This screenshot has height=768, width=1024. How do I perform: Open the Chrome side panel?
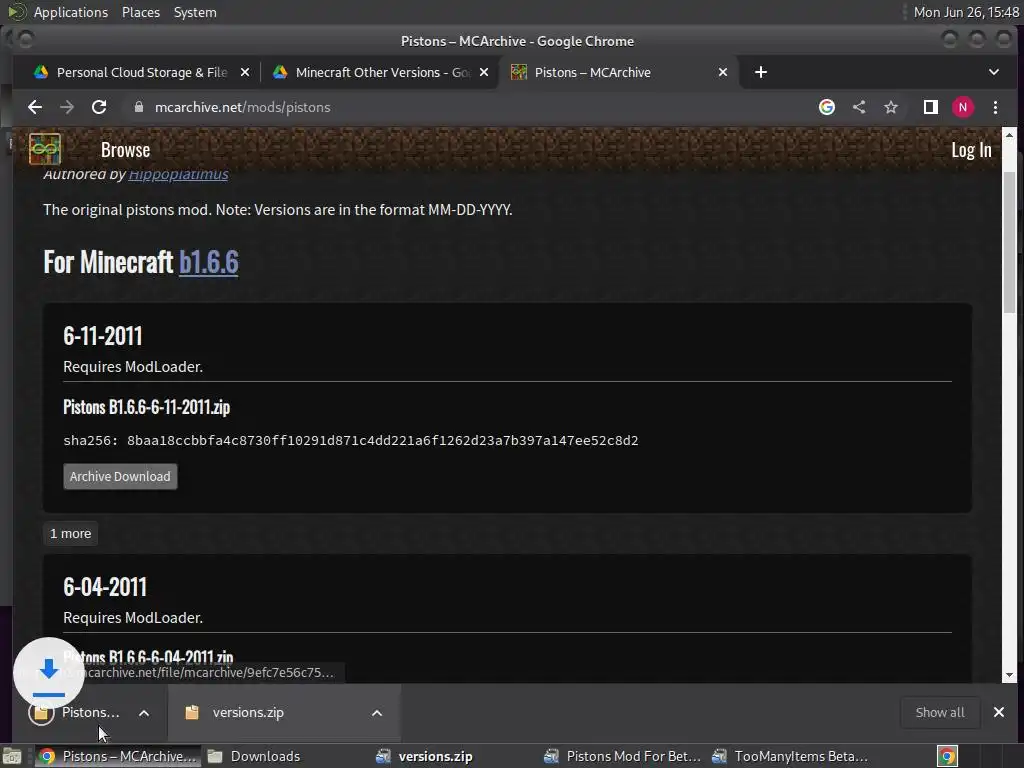click(931, 107)
